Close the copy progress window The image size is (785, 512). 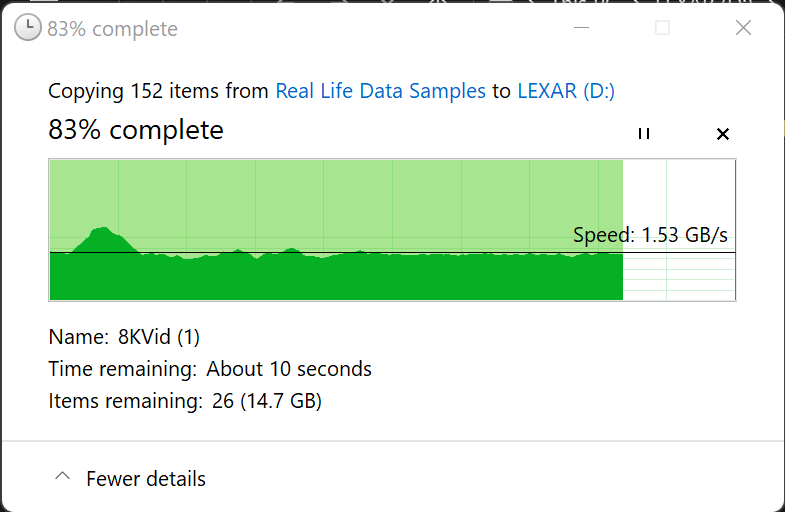point(743,28)
